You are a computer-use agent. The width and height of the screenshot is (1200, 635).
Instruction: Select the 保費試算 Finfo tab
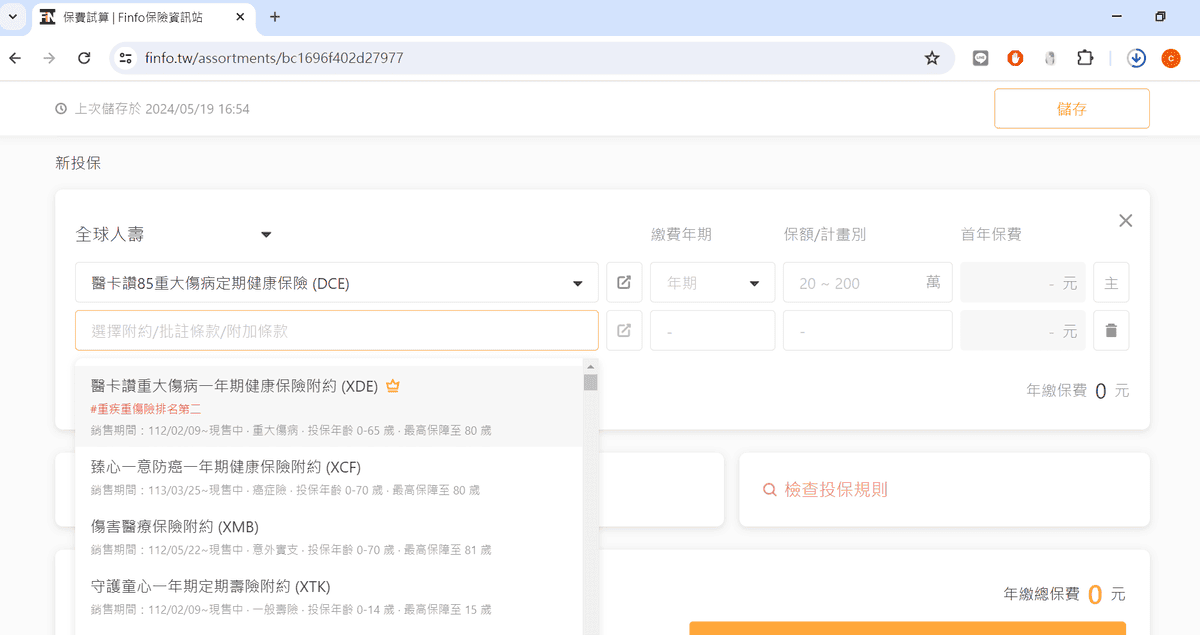click(145, 17)
